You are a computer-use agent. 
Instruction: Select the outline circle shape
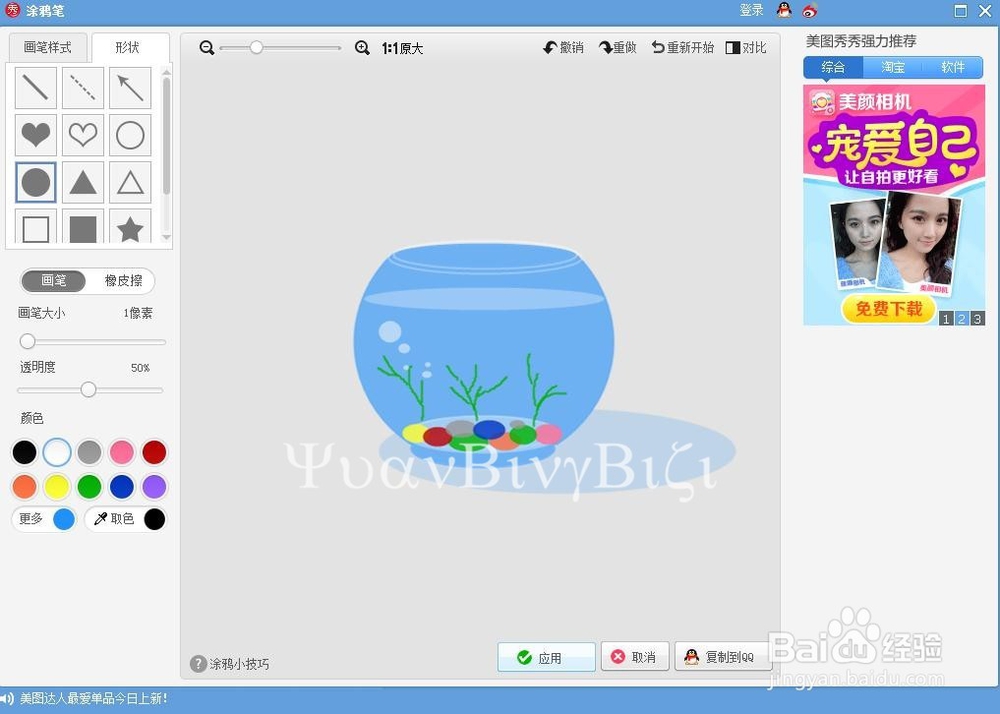(130, 135)
